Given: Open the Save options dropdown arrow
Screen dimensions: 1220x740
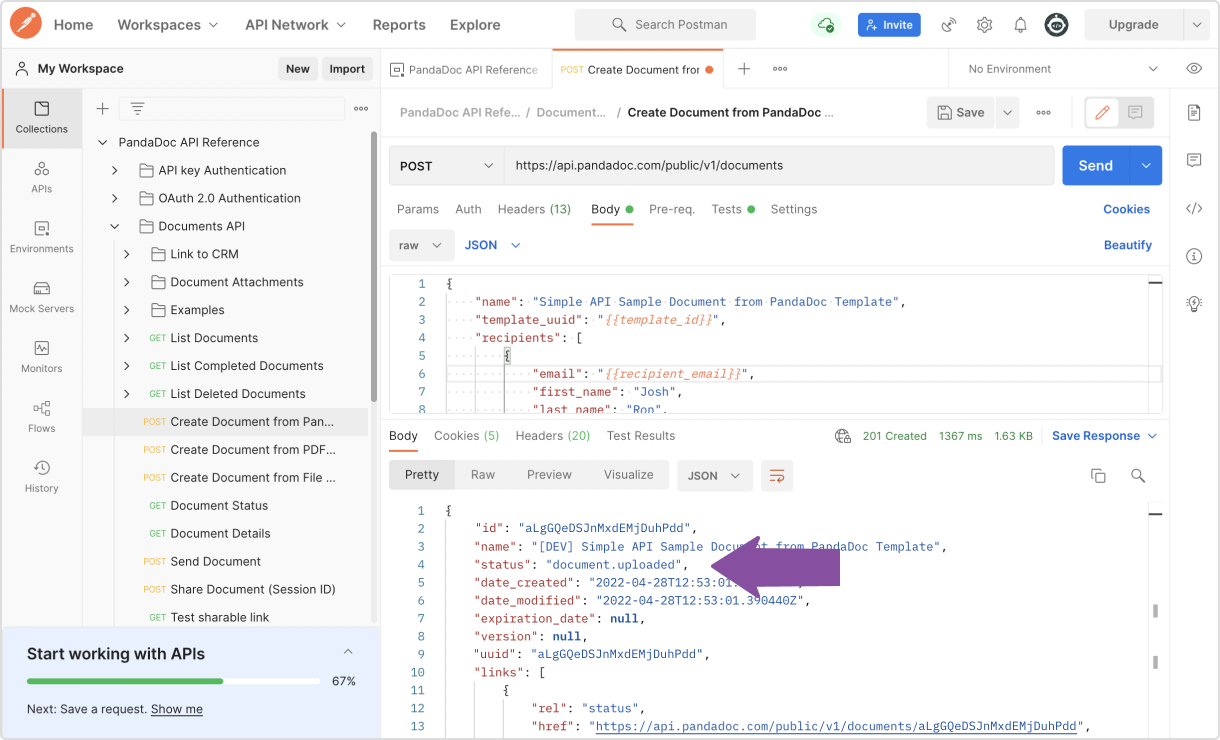Looking at the screenshot, I should 1007,113.
